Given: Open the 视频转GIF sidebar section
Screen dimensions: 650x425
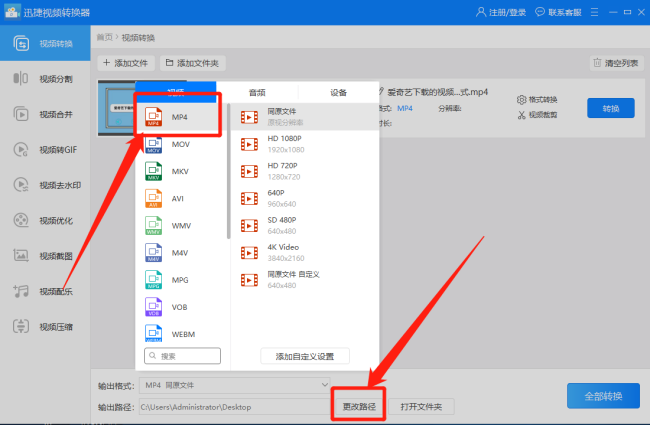Looking at the screenshot, I should [x=45, y=150].
